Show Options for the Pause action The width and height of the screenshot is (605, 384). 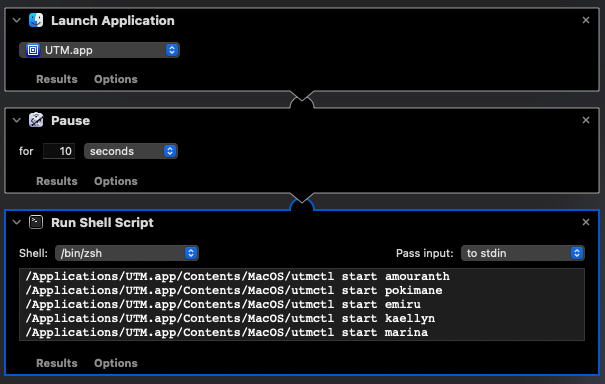tap(116, 181)
